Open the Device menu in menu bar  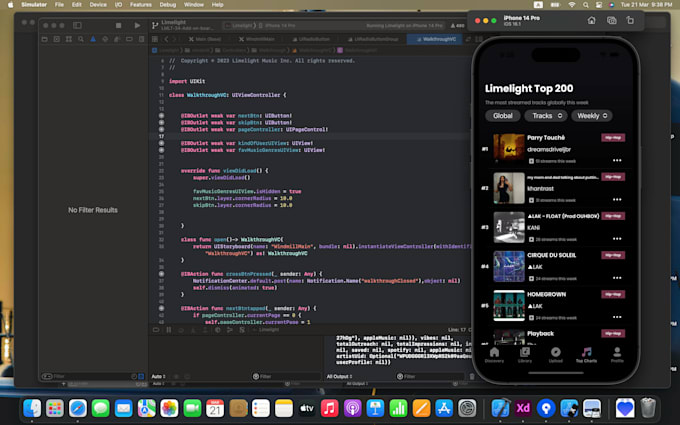tap(98, 5)
